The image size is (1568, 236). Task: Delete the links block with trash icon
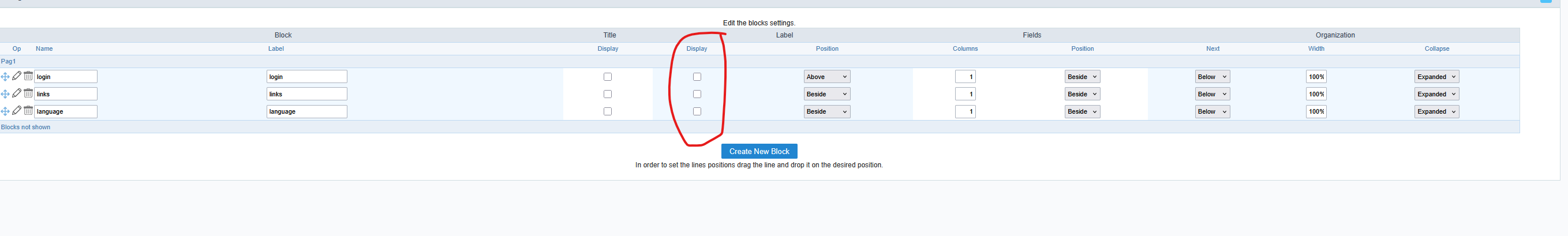tap(28, 93)
